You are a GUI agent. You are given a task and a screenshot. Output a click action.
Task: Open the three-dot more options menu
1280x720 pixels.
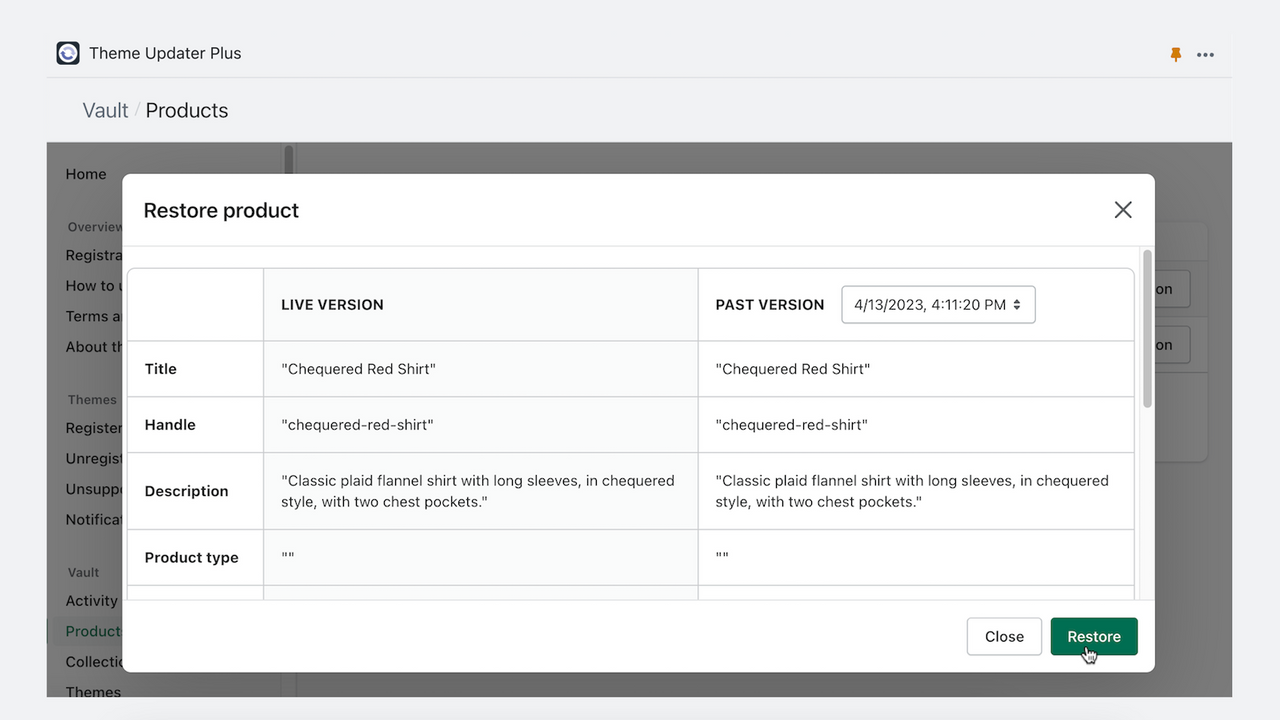click(x=1205, y=54)
